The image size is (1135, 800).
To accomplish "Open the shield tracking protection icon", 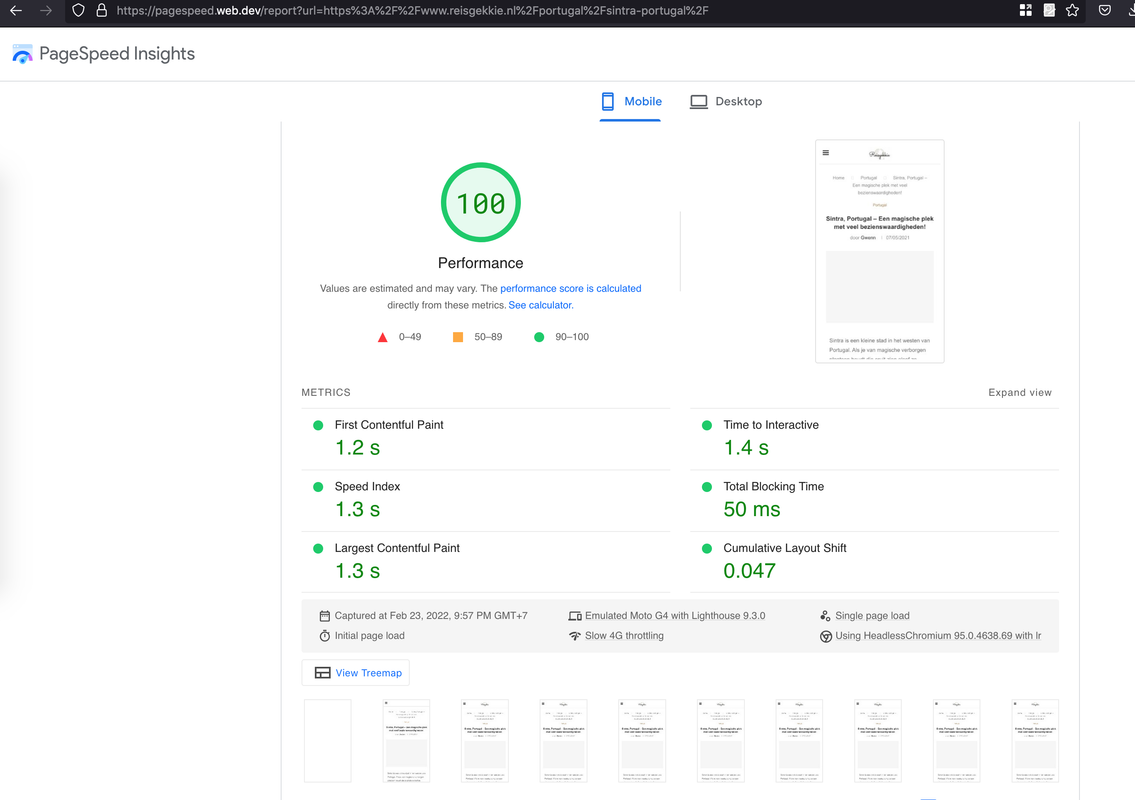I will click(78, 11).
